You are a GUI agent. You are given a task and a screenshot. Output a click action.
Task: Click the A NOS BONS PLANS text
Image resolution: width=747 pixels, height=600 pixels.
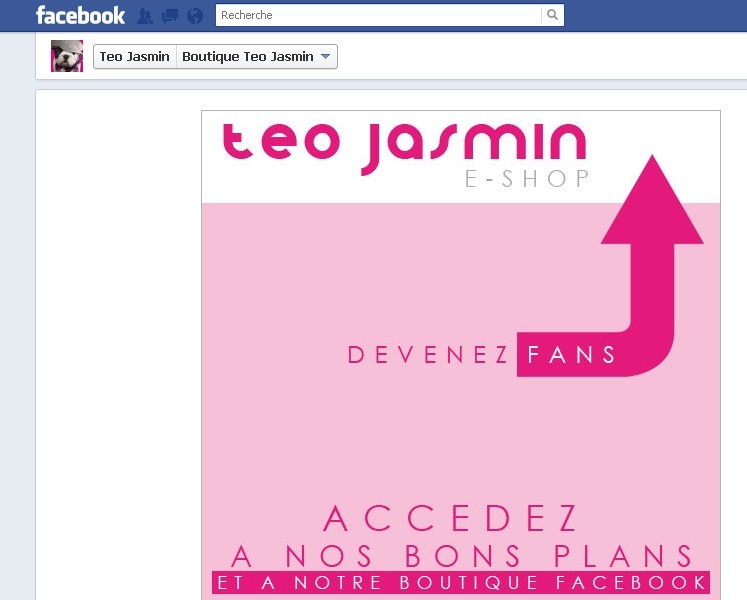click(x=461, y=556)
